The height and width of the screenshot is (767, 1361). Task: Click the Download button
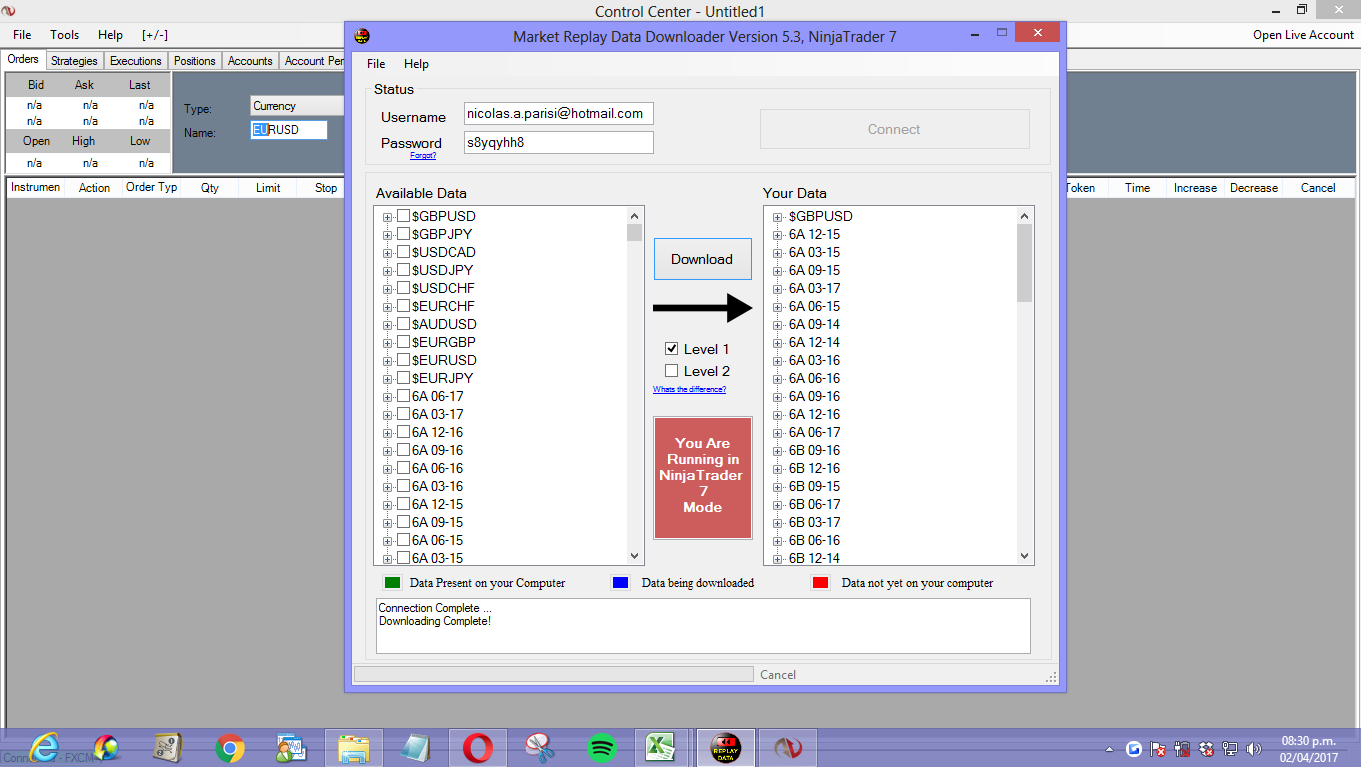pyautogui.click(x=702, y=259)
